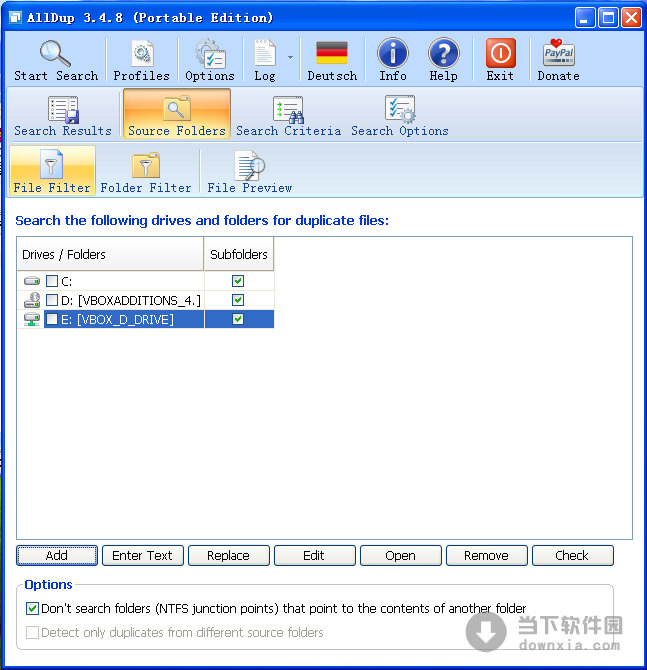
Task: Open the Search Options tab
Action: (400, 114)
